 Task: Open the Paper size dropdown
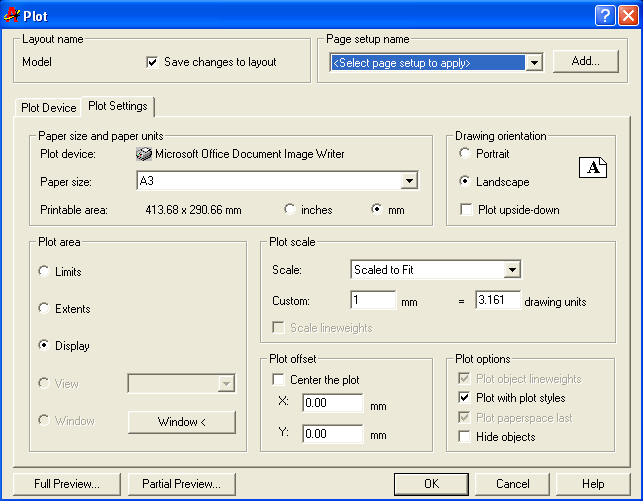coord(409,181)
